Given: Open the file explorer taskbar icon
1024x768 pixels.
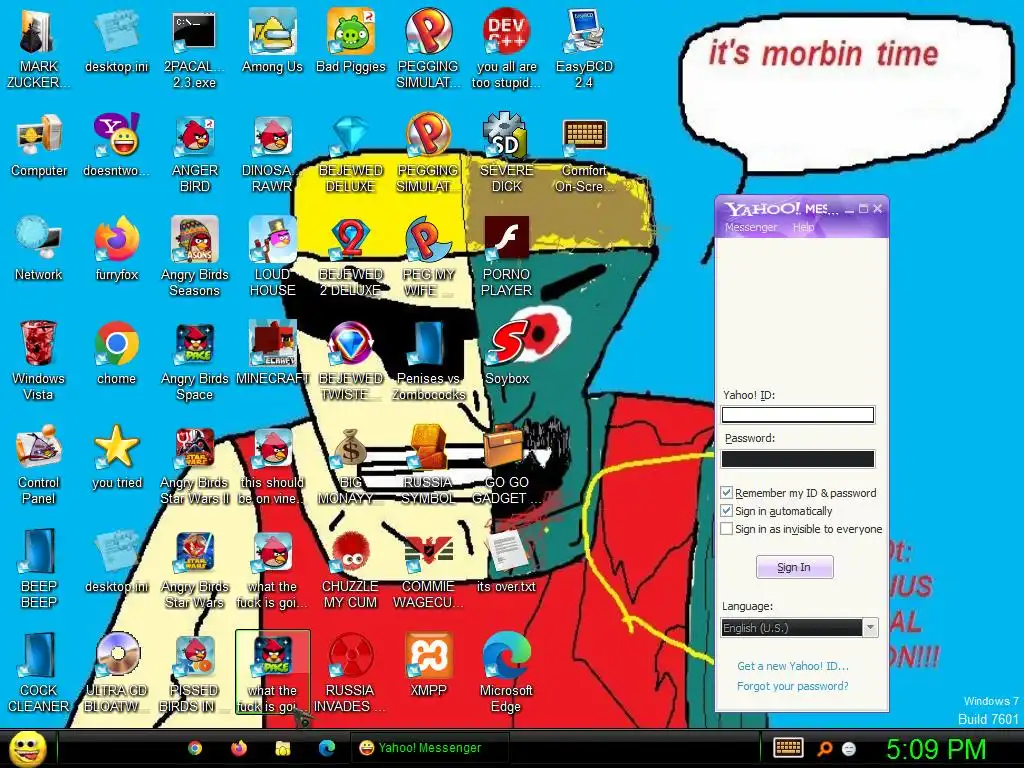Looking at the screenshot, I should pos(283,748).
